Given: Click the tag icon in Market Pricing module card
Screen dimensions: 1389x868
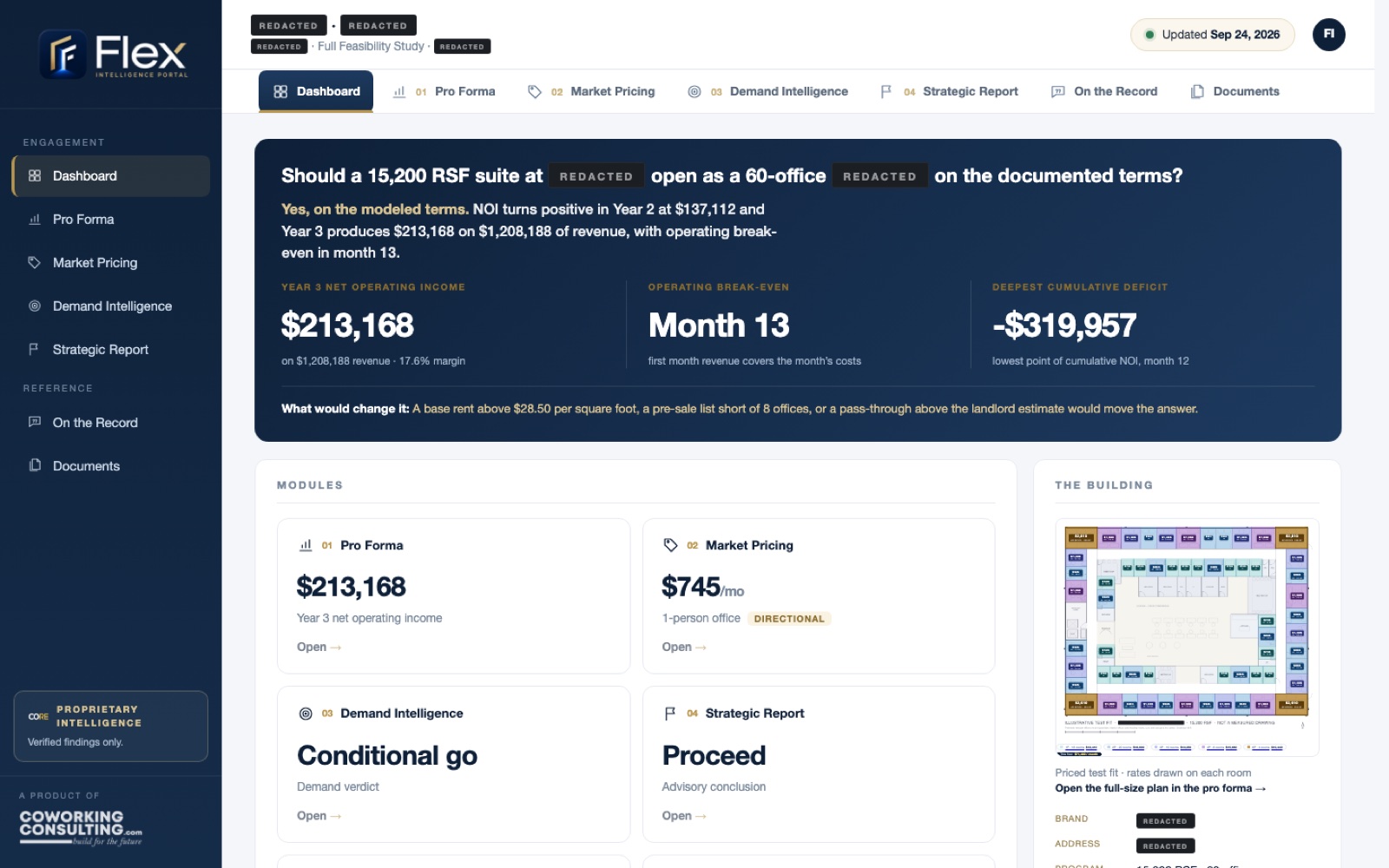Looking at the screenshot, I should [670, 545].
